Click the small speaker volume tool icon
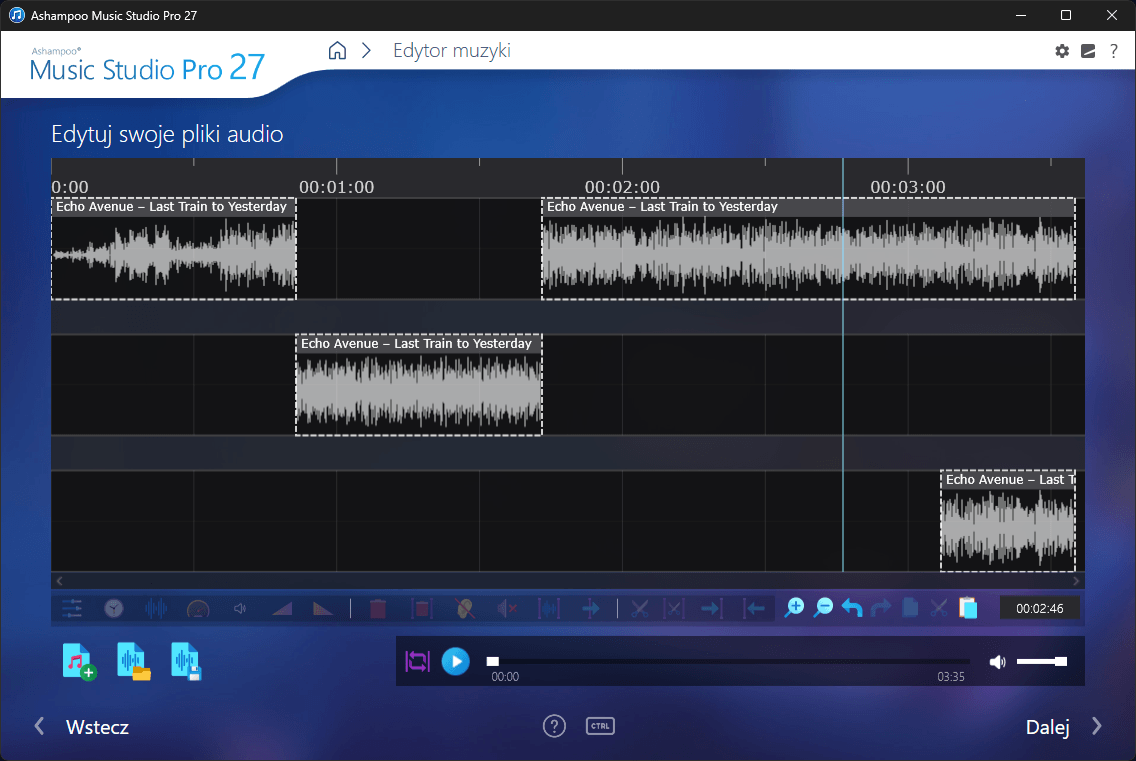This screenshot has height=761, width=1136. (240, 608)
